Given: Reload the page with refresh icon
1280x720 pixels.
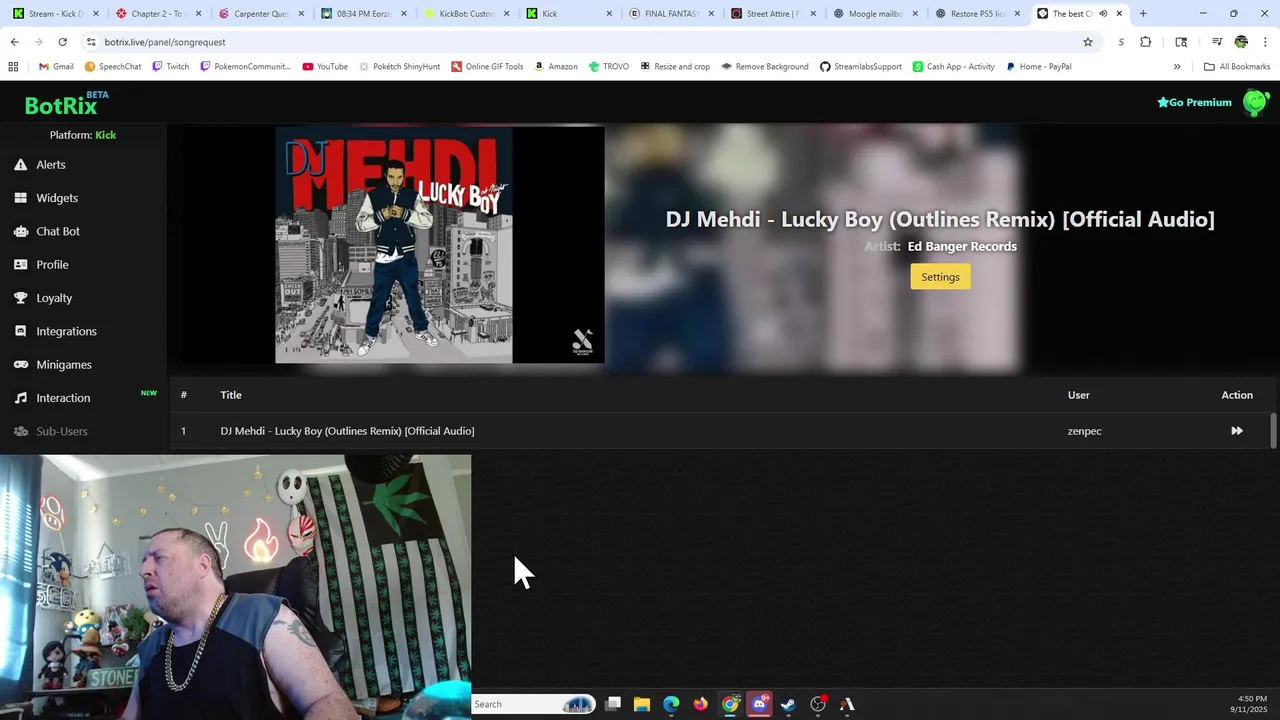Looking at the screenshot, I should pos(62,42).
